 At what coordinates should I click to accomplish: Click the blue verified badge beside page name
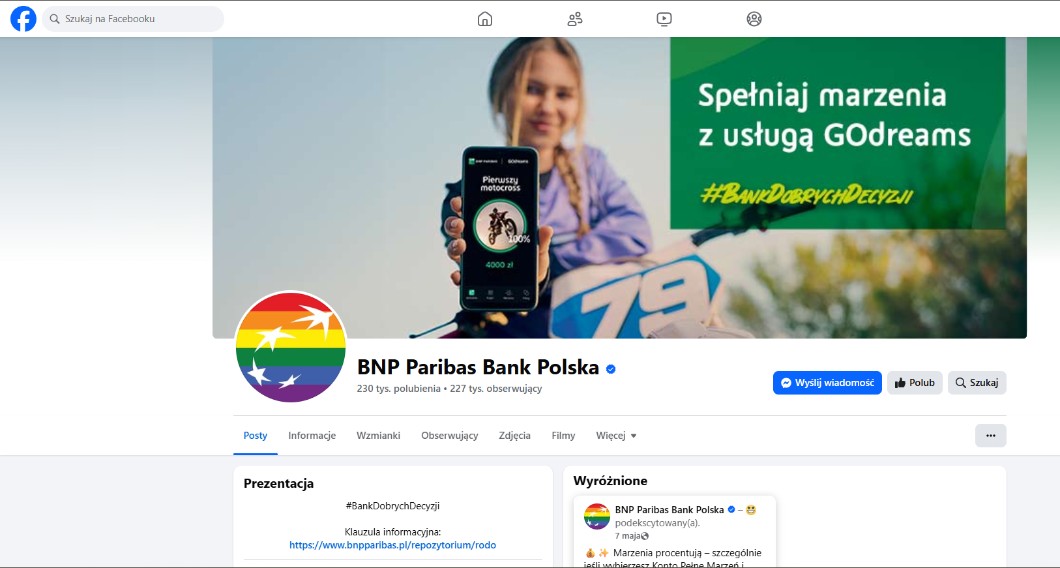610,369
